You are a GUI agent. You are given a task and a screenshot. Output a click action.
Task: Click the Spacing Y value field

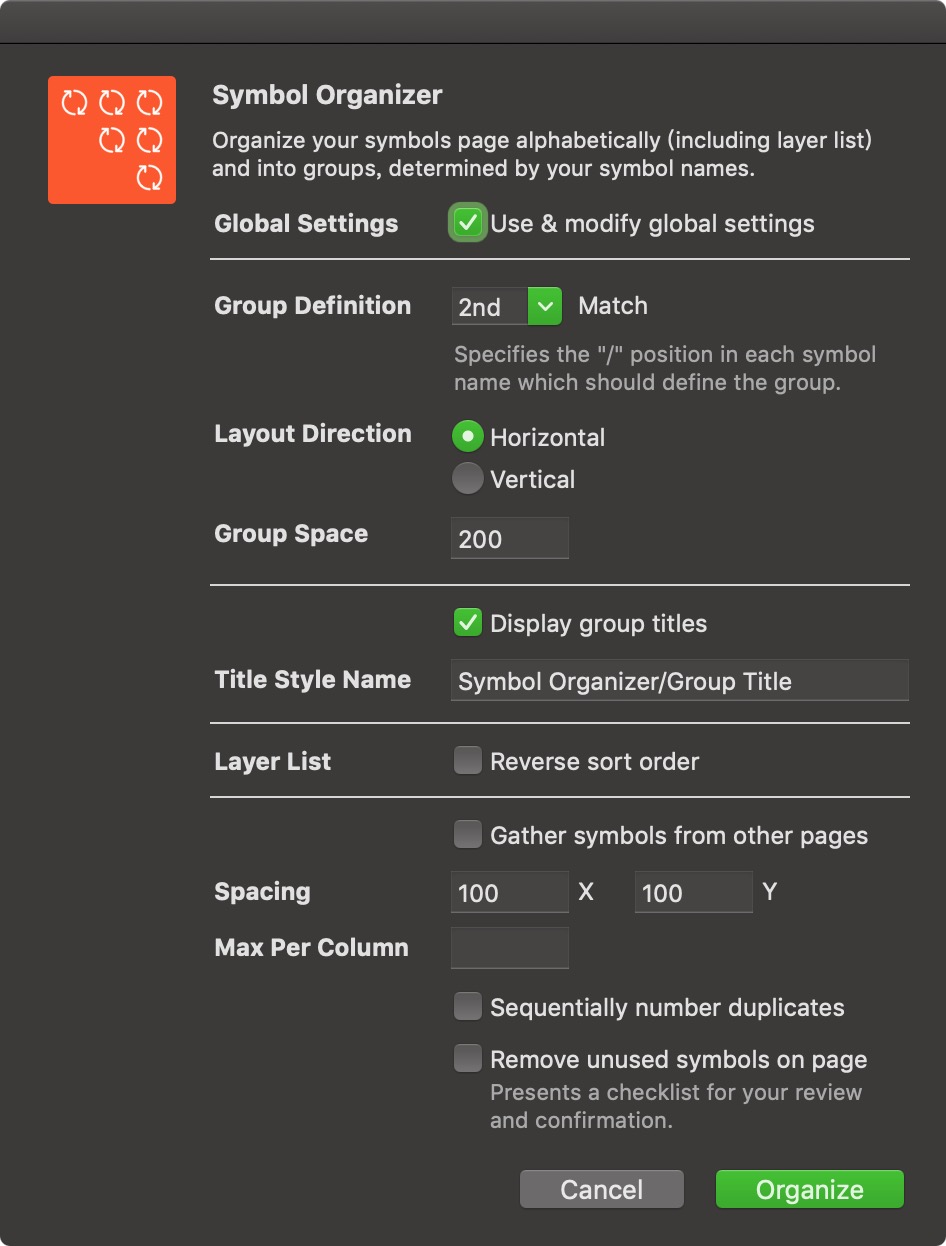[x=693, y=892]
